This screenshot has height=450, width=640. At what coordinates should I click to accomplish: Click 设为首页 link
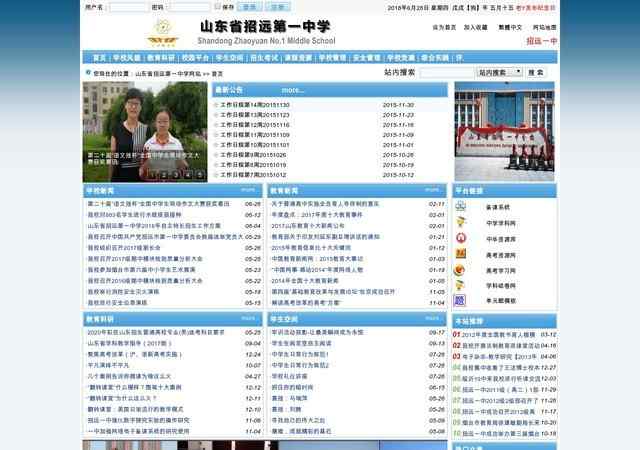point(444,27)
